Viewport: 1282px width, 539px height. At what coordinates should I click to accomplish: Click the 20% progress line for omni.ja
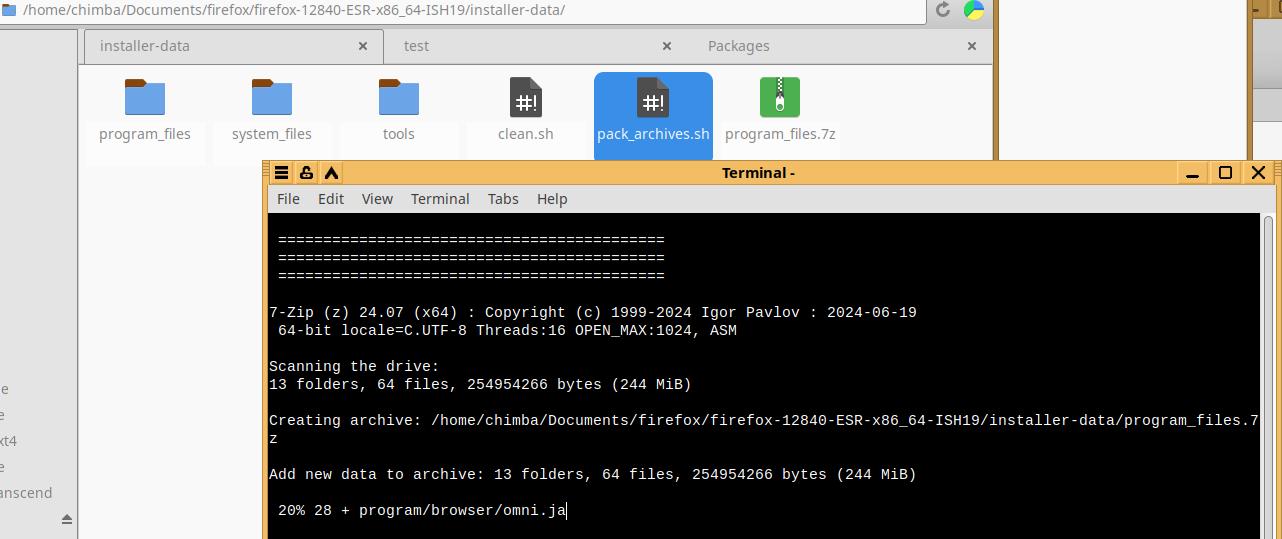(422, 510)
